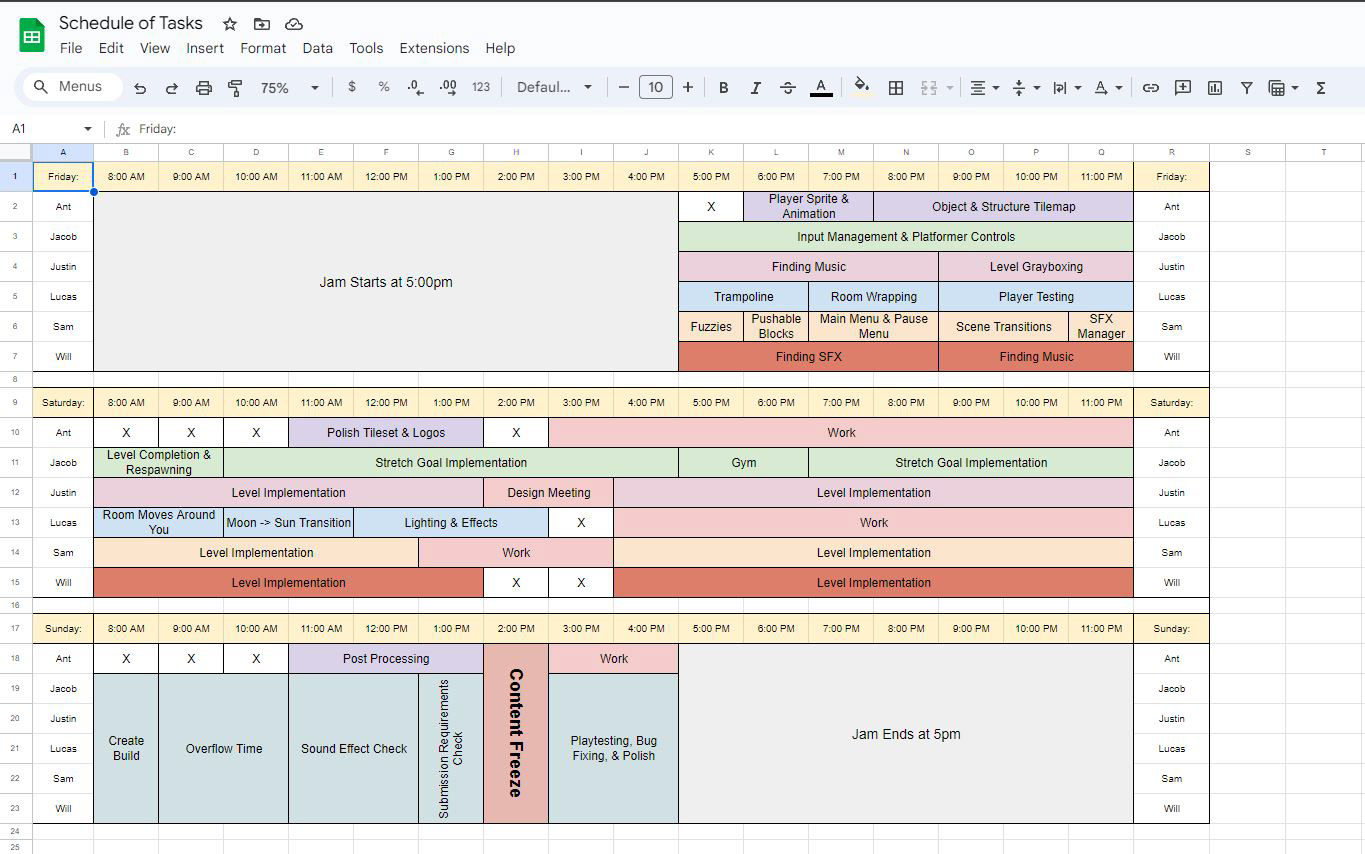Open the File menu
The height and width of the screenshot is (854, 1365).
point(71,48)
